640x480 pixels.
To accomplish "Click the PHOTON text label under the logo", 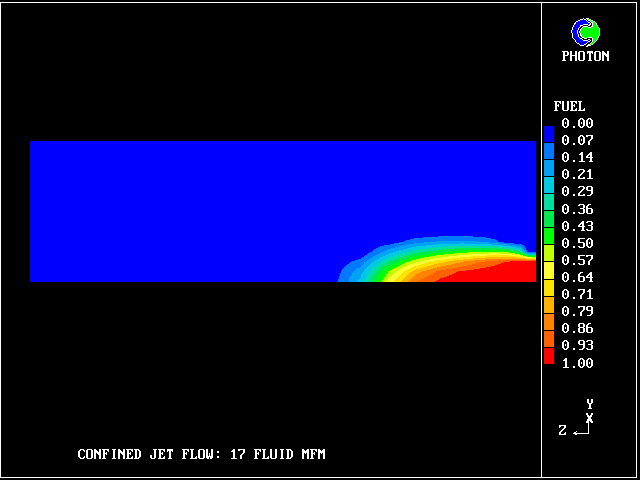I will [x=585, y=57].
